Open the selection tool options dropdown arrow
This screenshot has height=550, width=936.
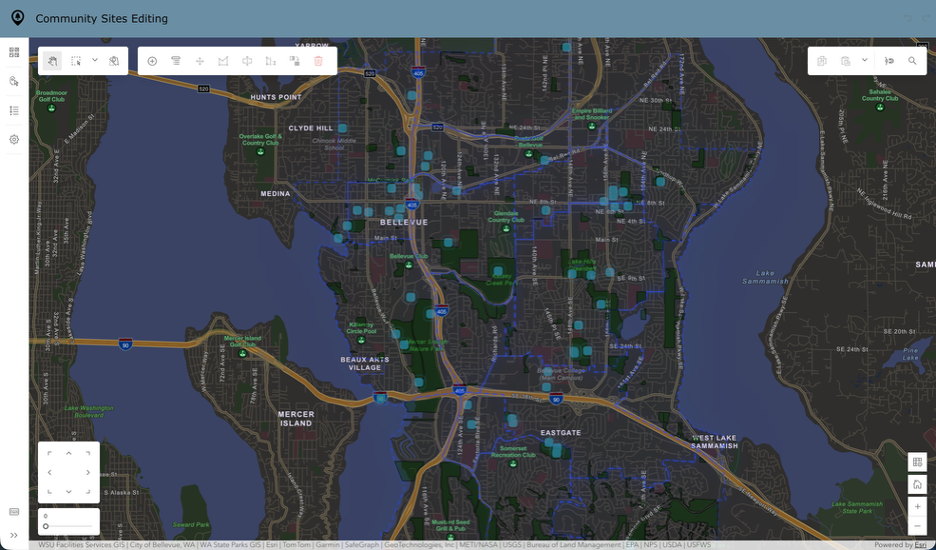[94, 60]
